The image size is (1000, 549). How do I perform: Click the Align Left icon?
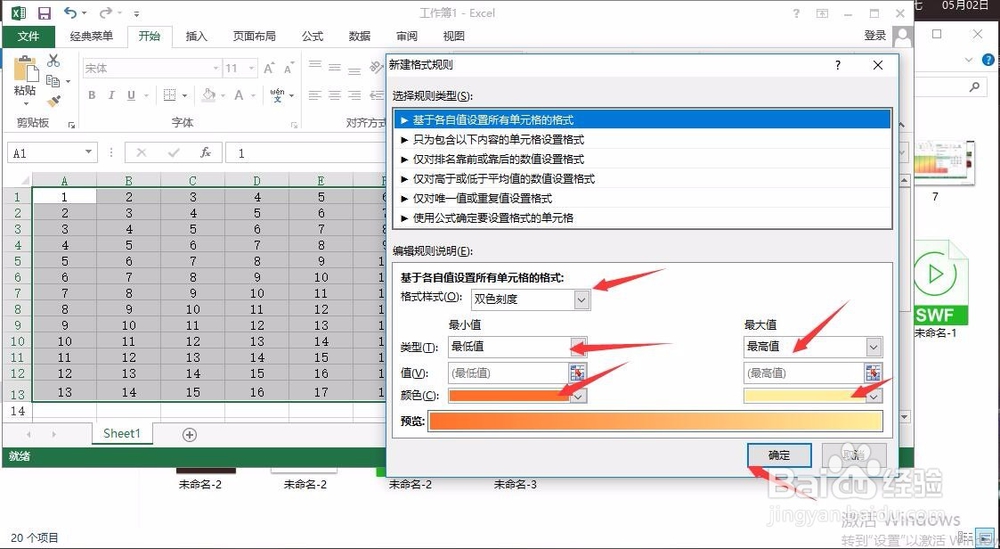(314, 96)
